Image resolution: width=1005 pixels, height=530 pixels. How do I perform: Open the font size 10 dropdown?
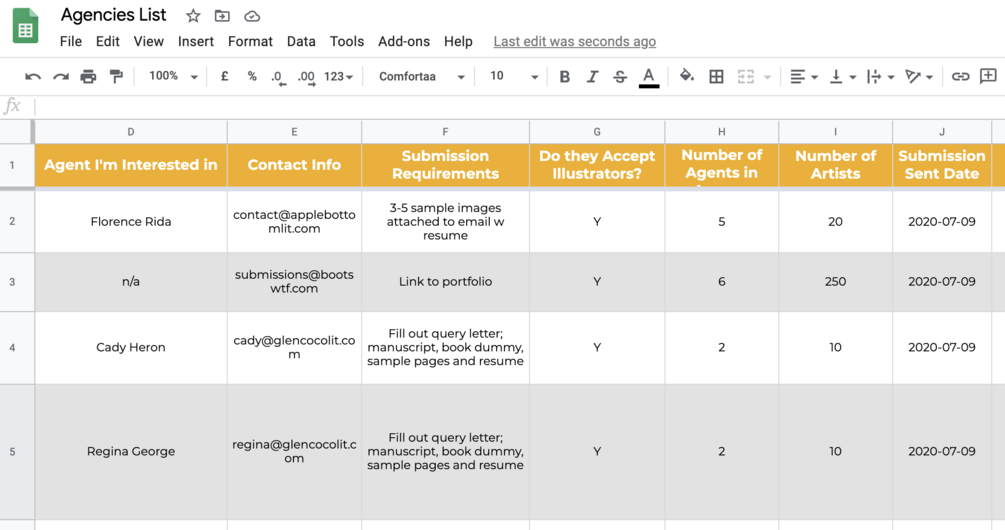513,76
